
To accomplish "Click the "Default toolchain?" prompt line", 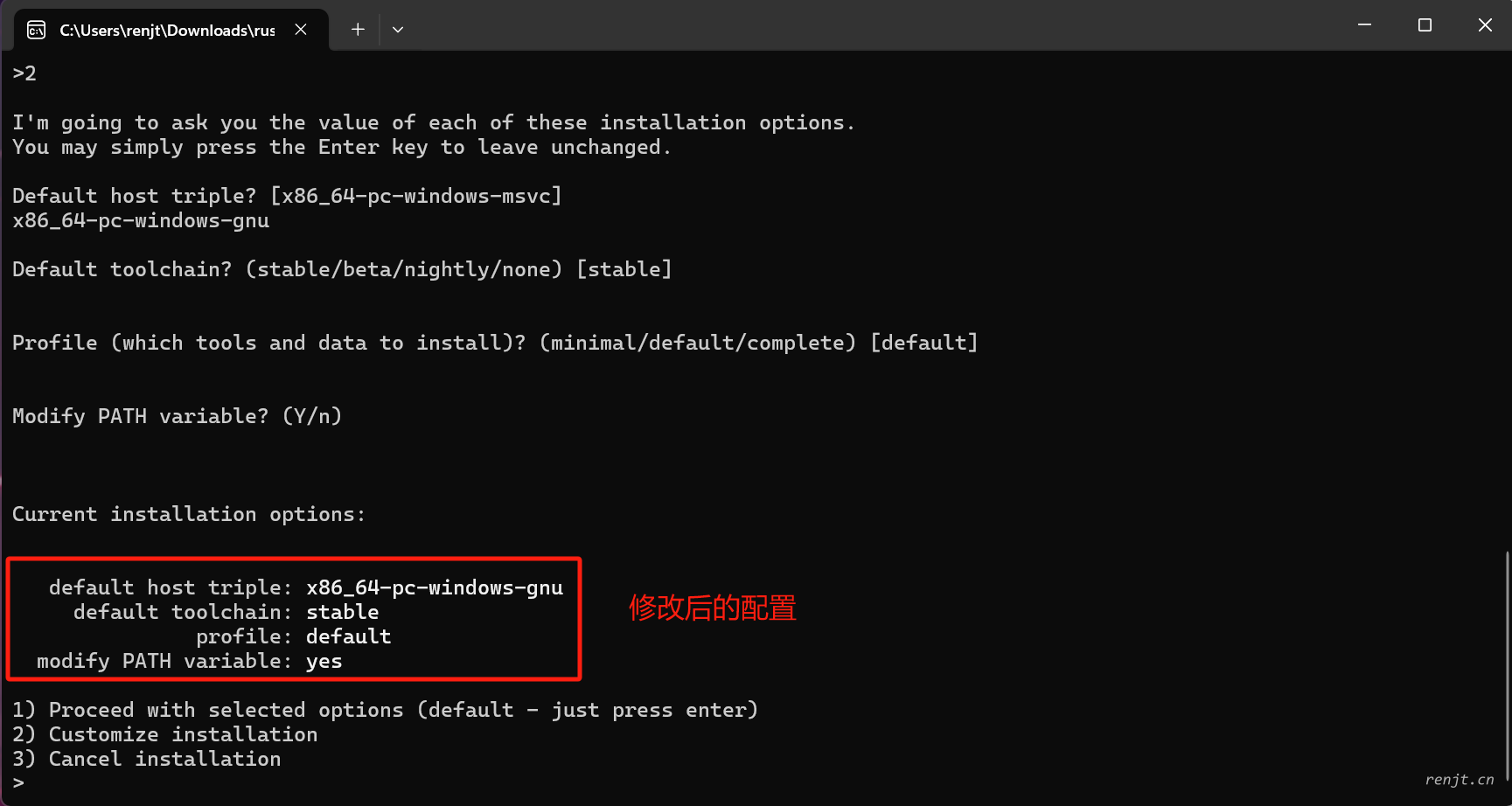I will 342,269.
